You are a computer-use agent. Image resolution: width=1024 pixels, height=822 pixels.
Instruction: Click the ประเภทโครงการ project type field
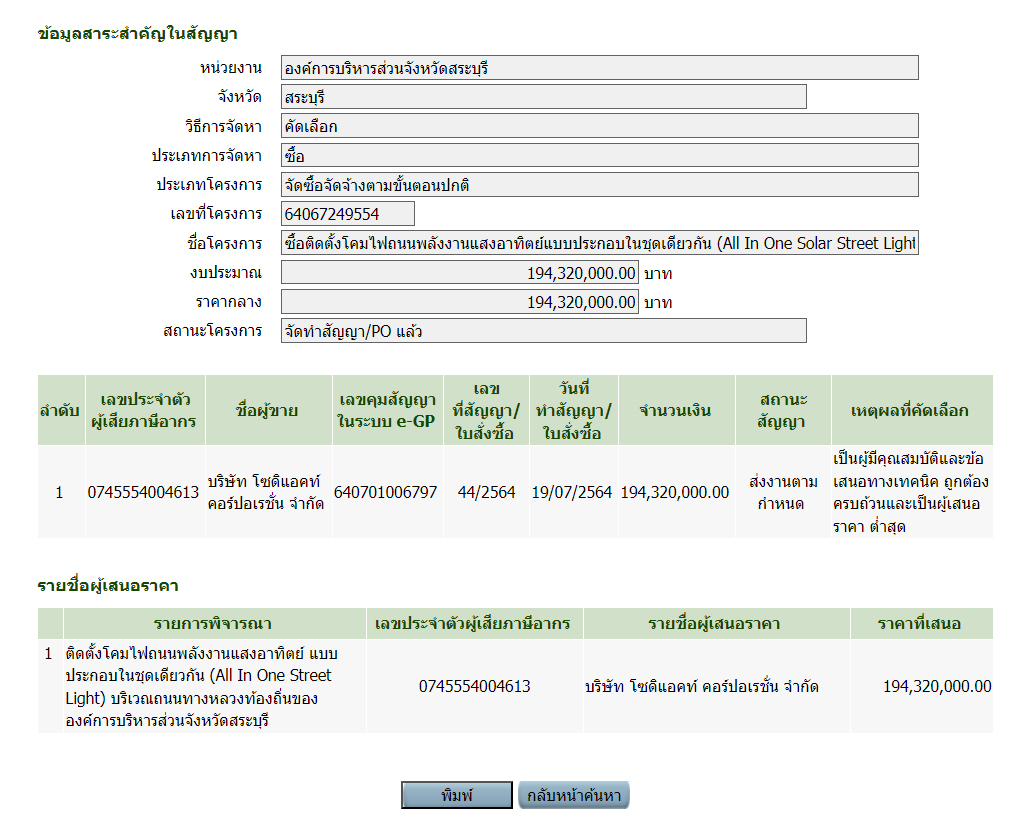click(599, 185)
